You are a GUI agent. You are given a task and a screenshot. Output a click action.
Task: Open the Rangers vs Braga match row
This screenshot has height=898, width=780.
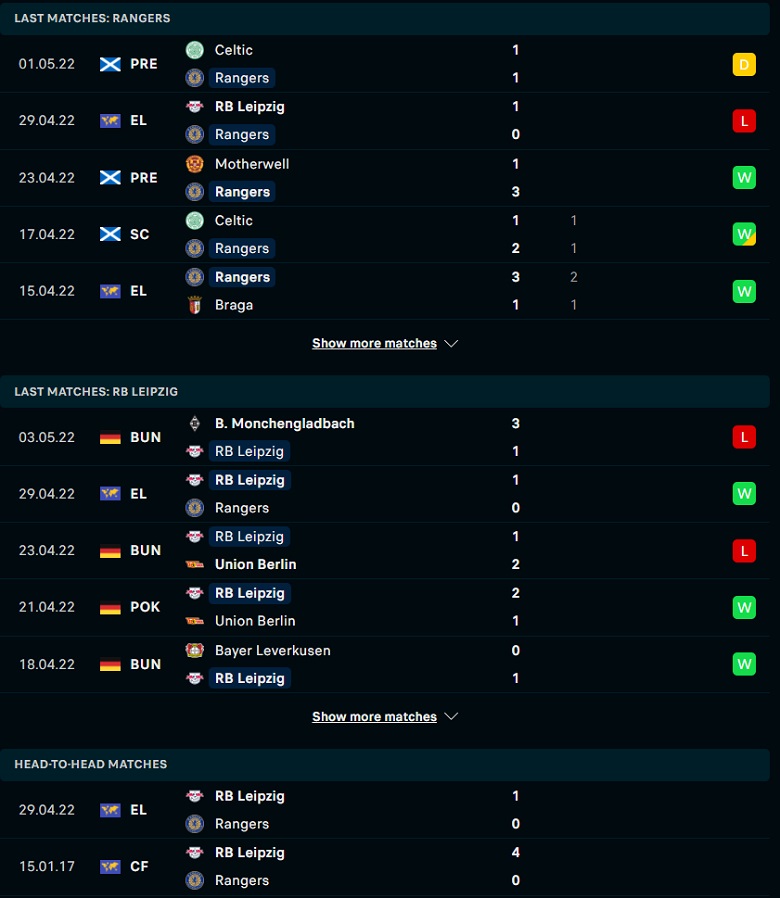pos(385,292)
